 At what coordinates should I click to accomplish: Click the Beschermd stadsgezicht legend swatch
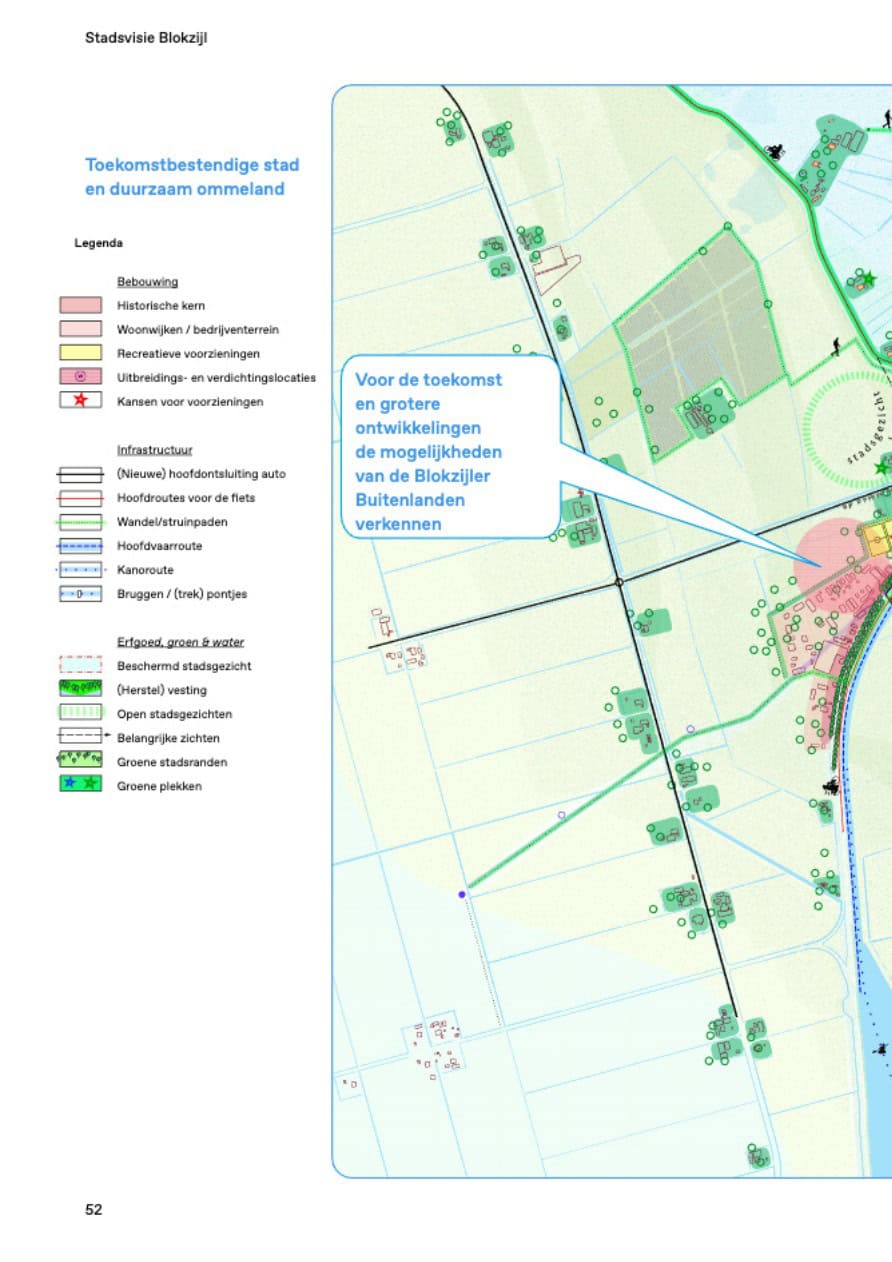click(x=81, y=666)
